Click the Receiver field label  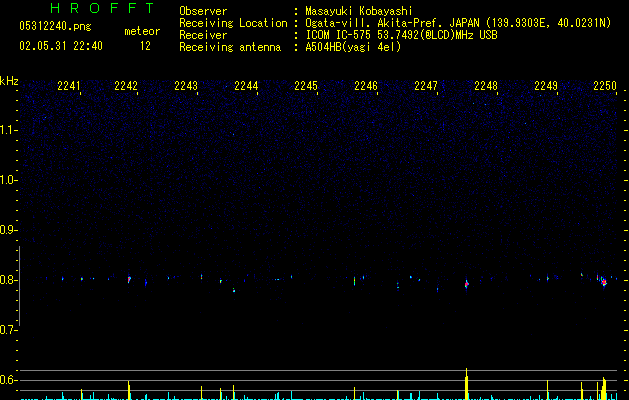[203, 35]
